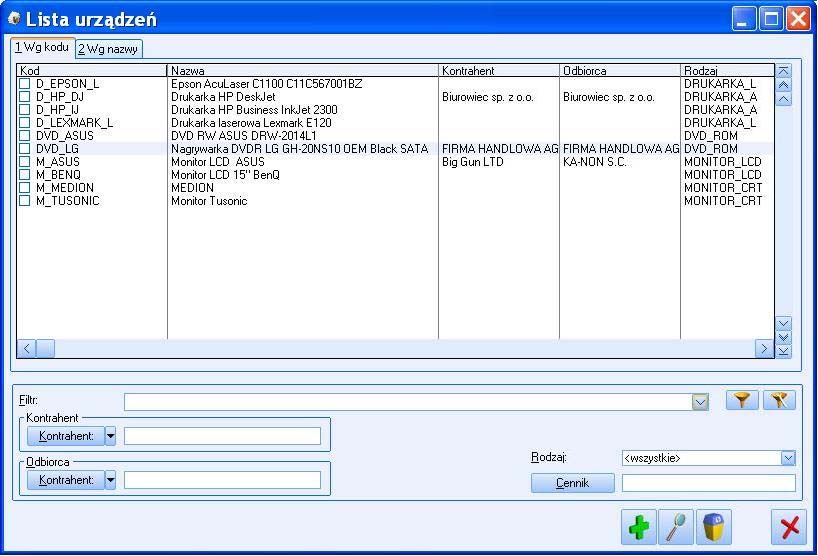Open filter builder funnel-with-tools icon
818x556 pixels.
(779, 400)
